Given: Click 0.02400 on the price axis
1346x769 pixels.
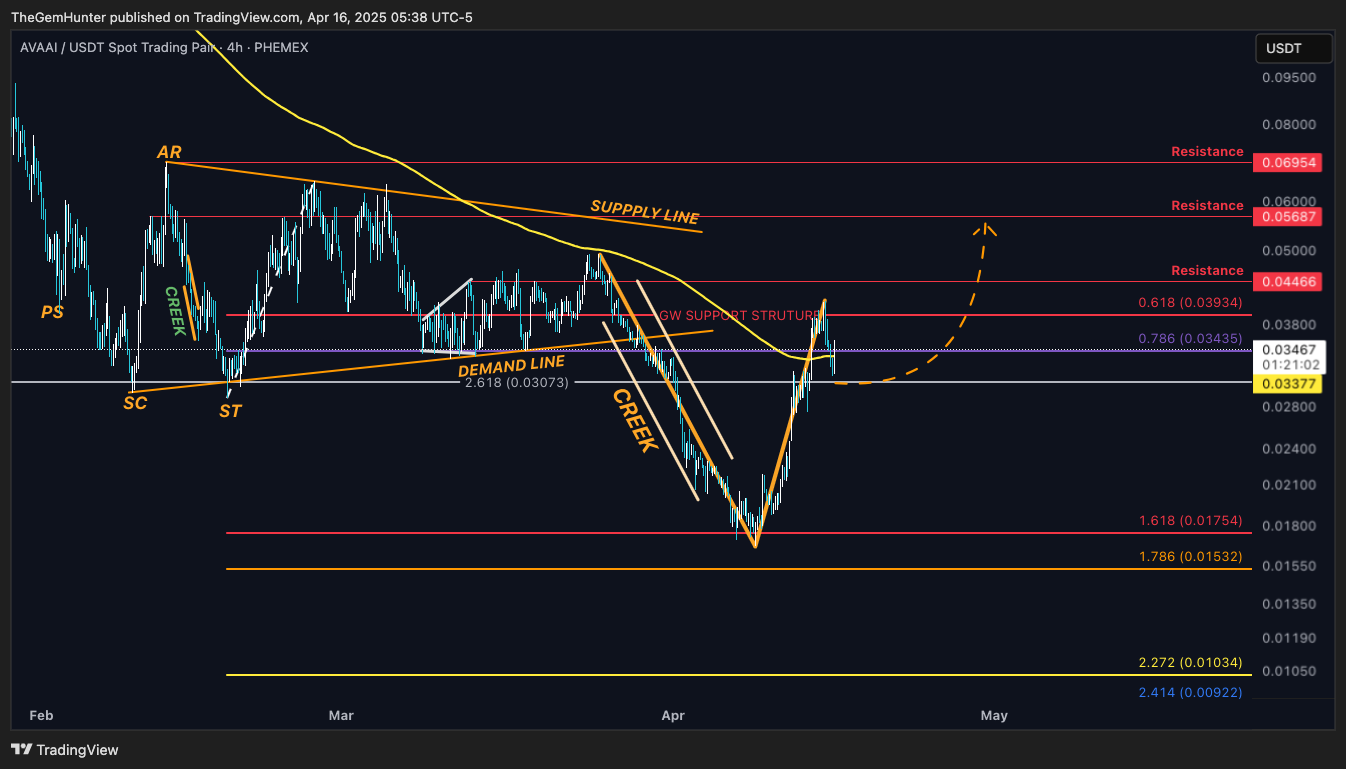Looking at the screenshot, I should 1288,448.
